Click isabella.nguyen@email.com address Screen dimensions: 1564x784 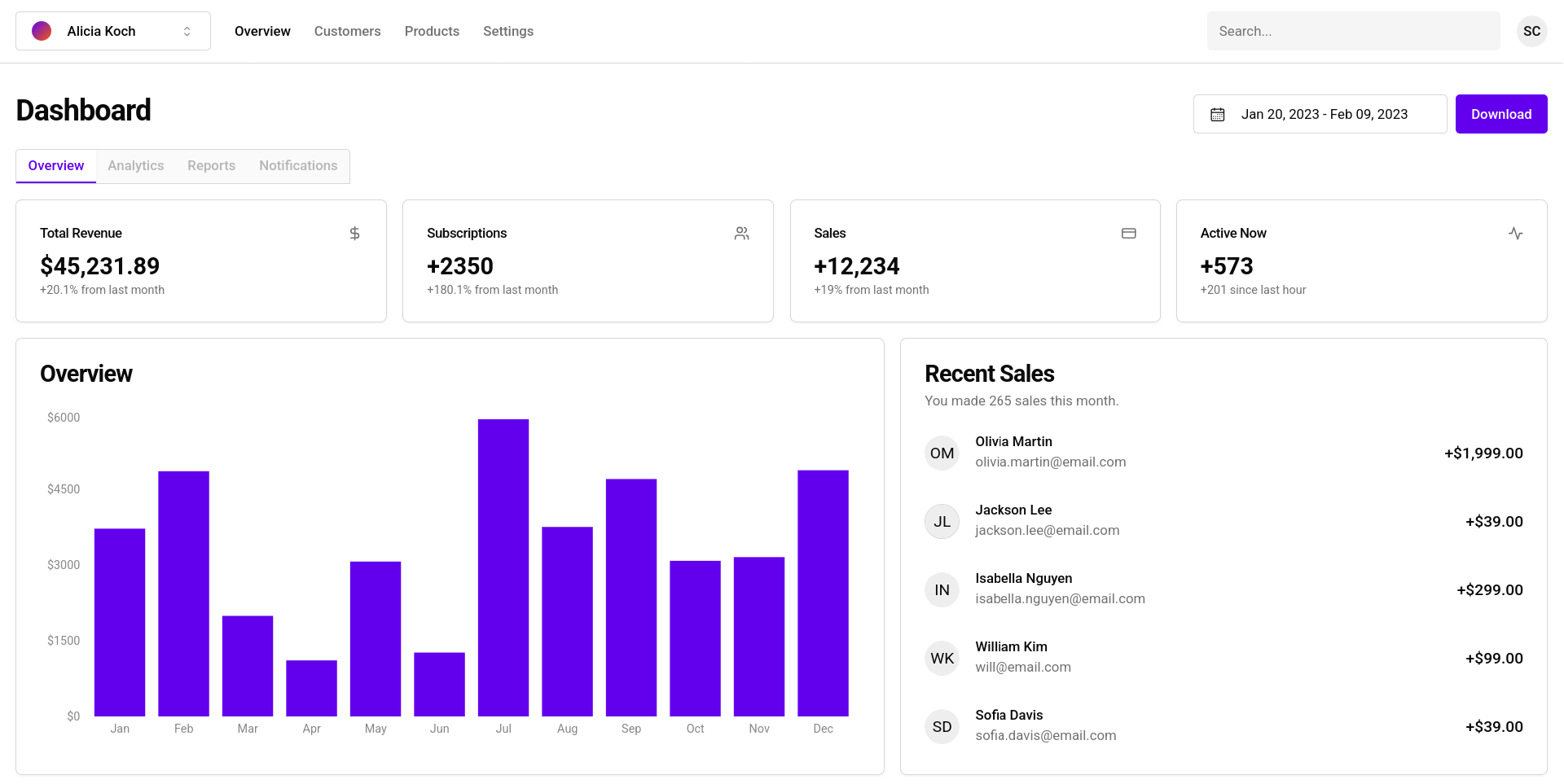(1060, 598)
